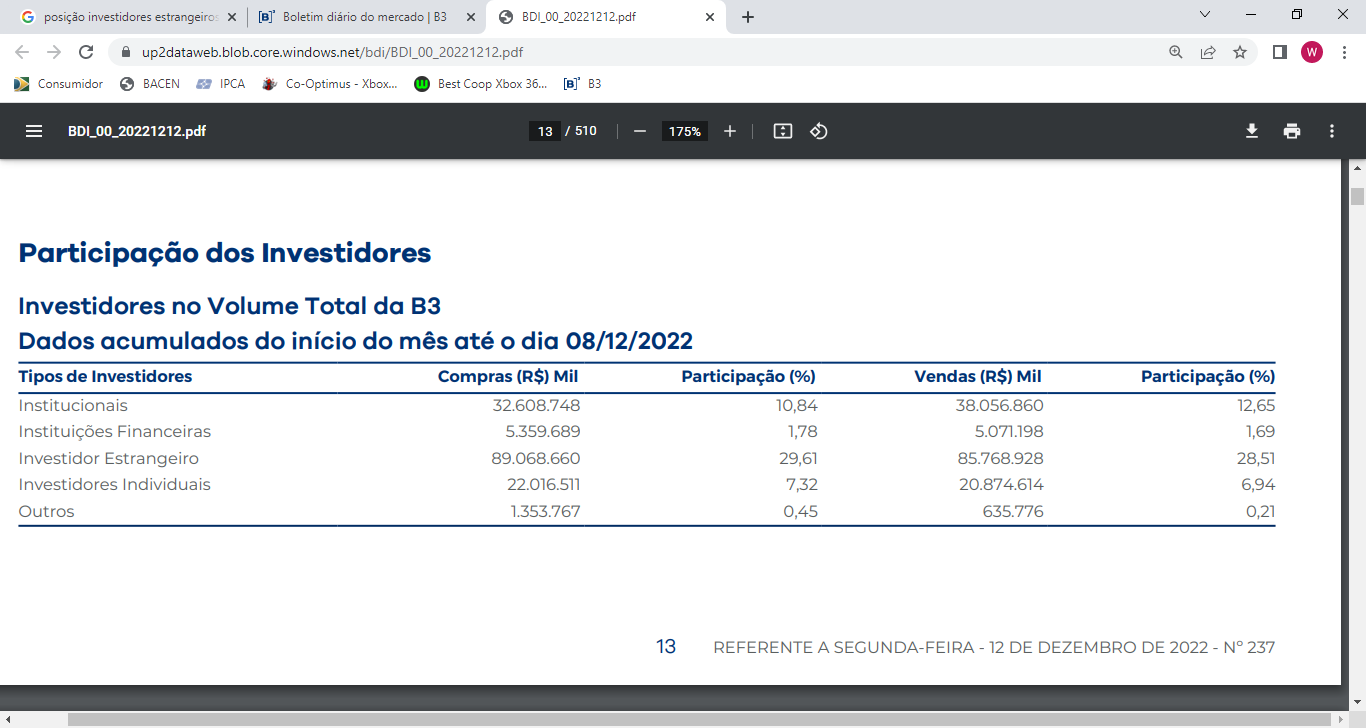Download the PDF file

(1251, 131)
